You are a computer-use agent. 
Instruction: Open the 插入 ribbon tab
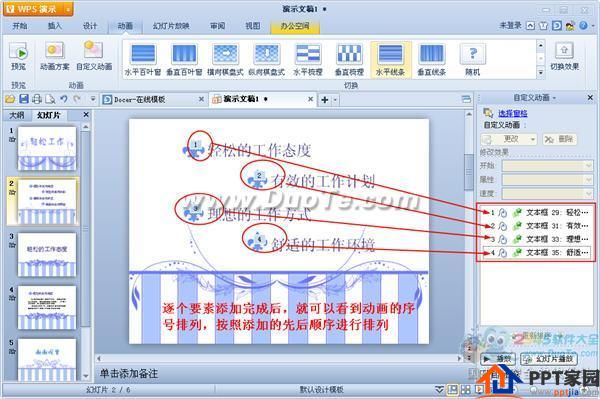(54, 26)
